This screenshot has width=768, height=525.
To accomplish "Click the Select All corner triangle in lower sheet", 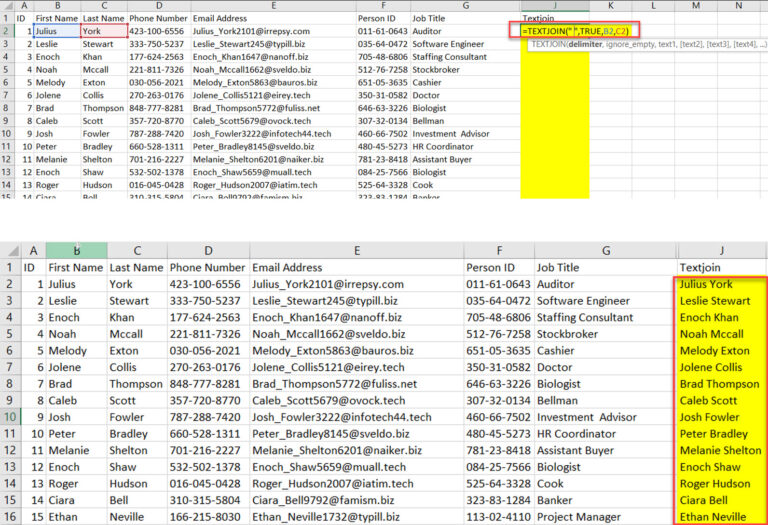I will (x=12, y=251).
